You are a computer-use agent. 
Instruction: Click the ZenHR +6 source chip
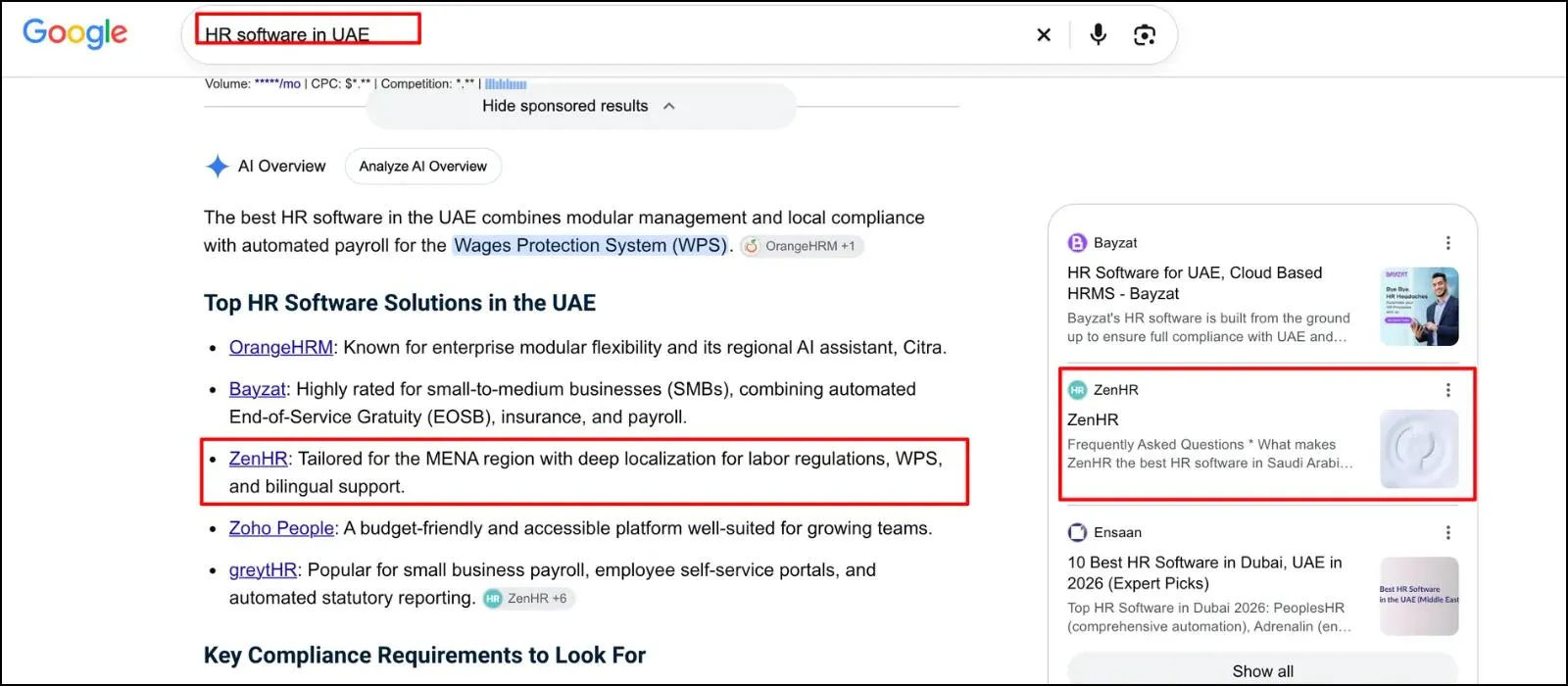click(x=527, y=599)
